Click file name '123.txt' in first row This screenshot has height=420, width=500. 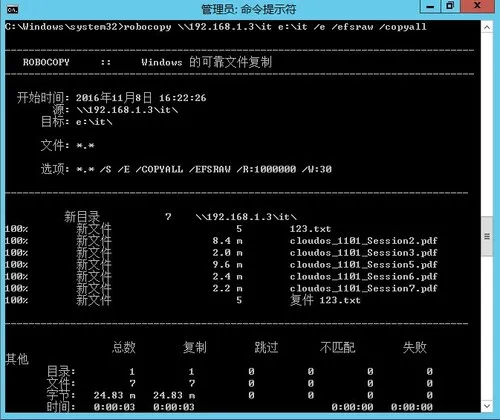(310, 229)
